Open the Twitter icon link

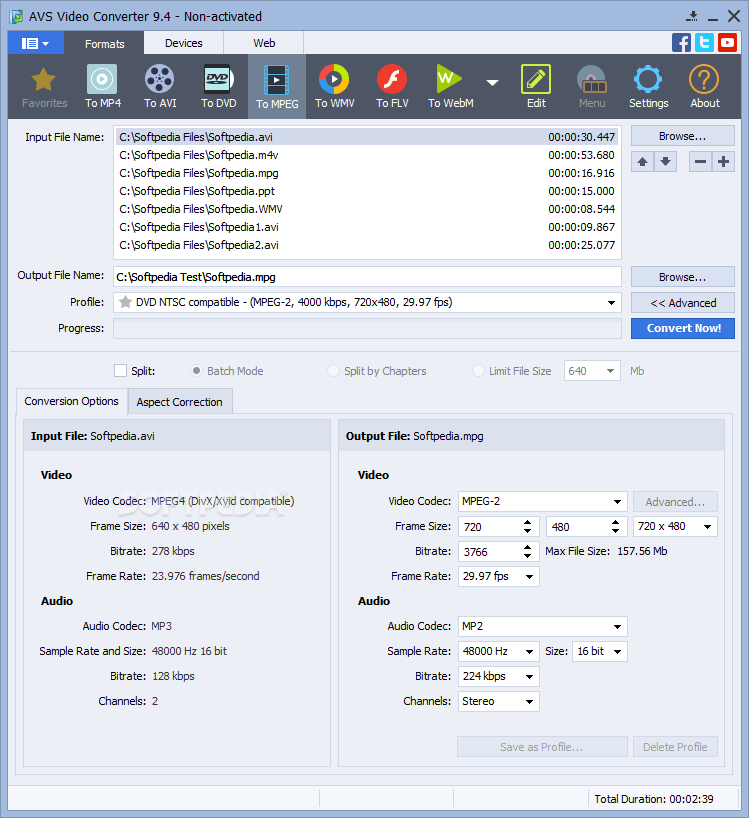tap(704, 43)
